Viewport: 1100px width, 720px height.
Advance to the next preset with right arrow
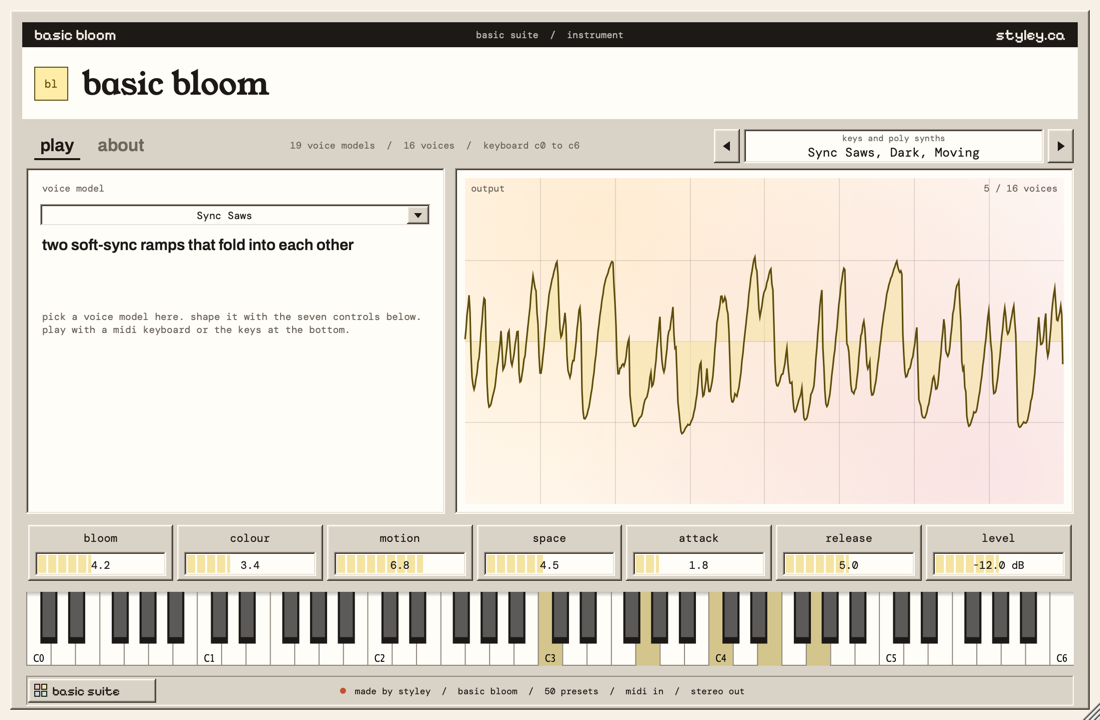pos(1061,146)
